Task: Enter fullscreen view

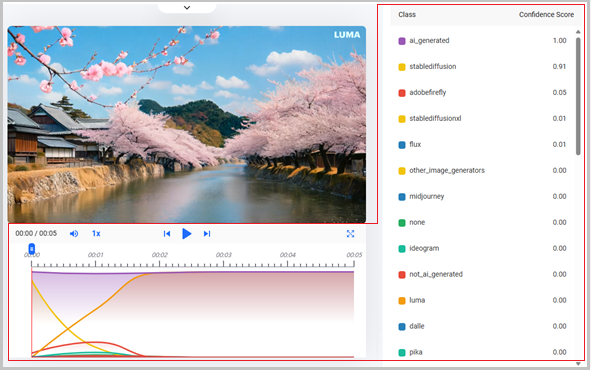Action: pos(350,234)
